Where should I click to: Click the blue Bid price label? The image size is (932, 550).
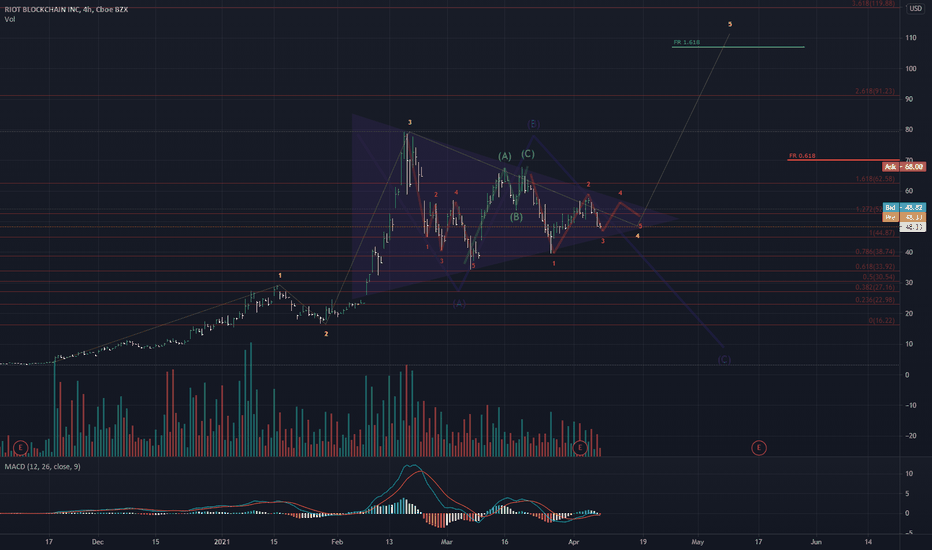pos(904,208)
